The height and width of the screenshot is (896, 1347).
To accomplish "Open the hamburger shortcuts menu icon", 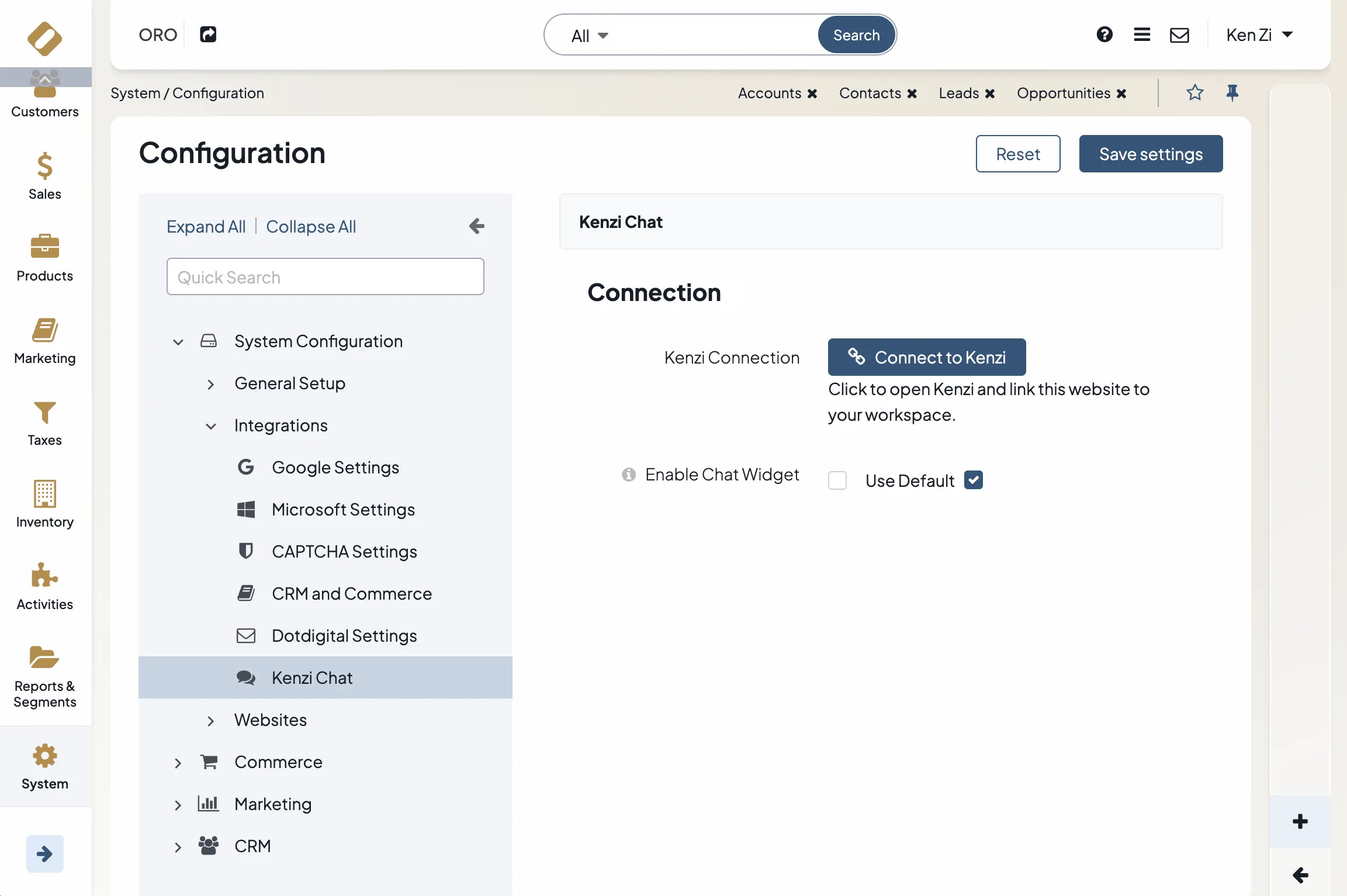I will click(x=1142, y=34).
